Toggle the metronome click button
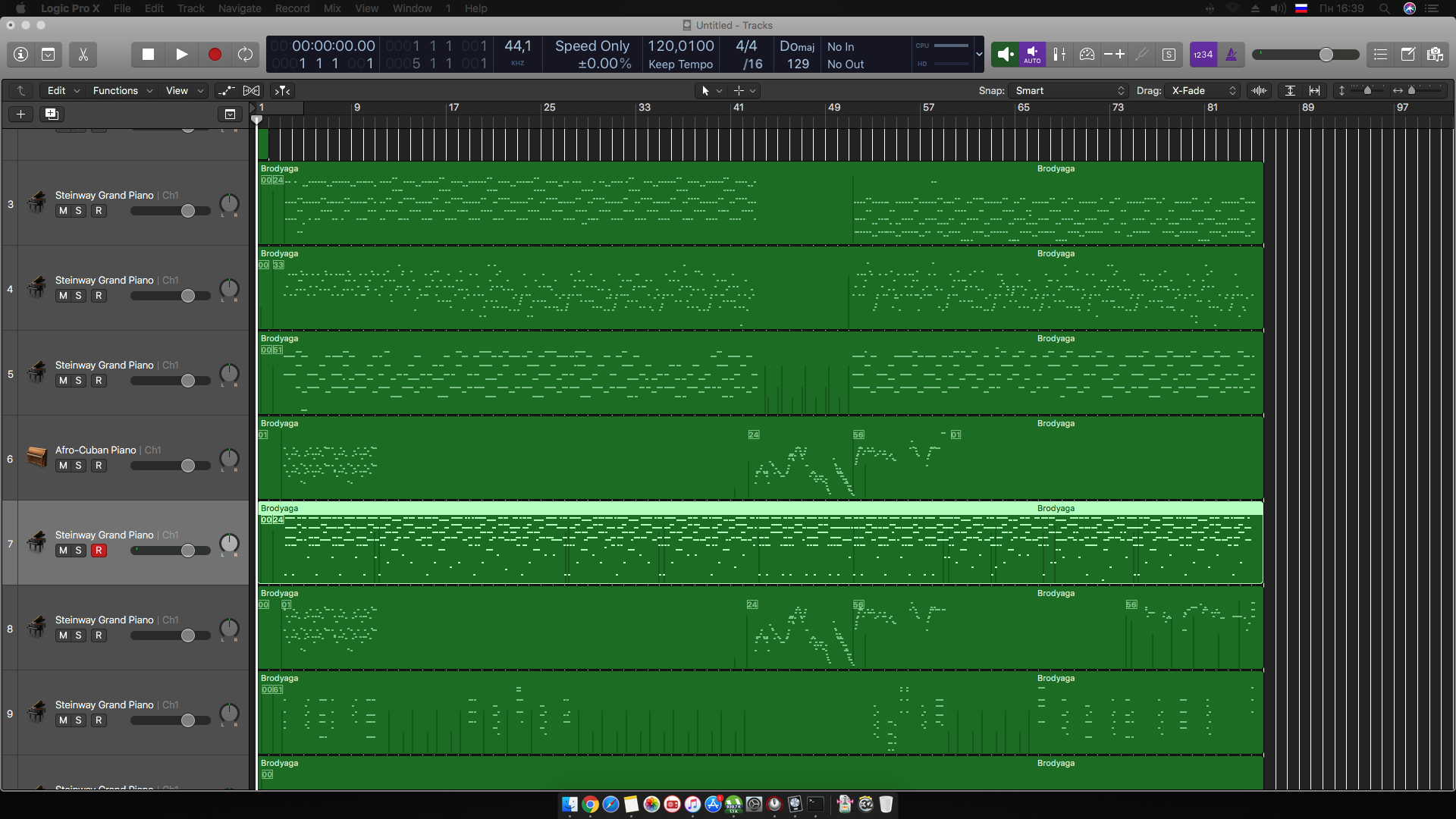Viewport: 1456px width, 819px height. click(1231, 55)
